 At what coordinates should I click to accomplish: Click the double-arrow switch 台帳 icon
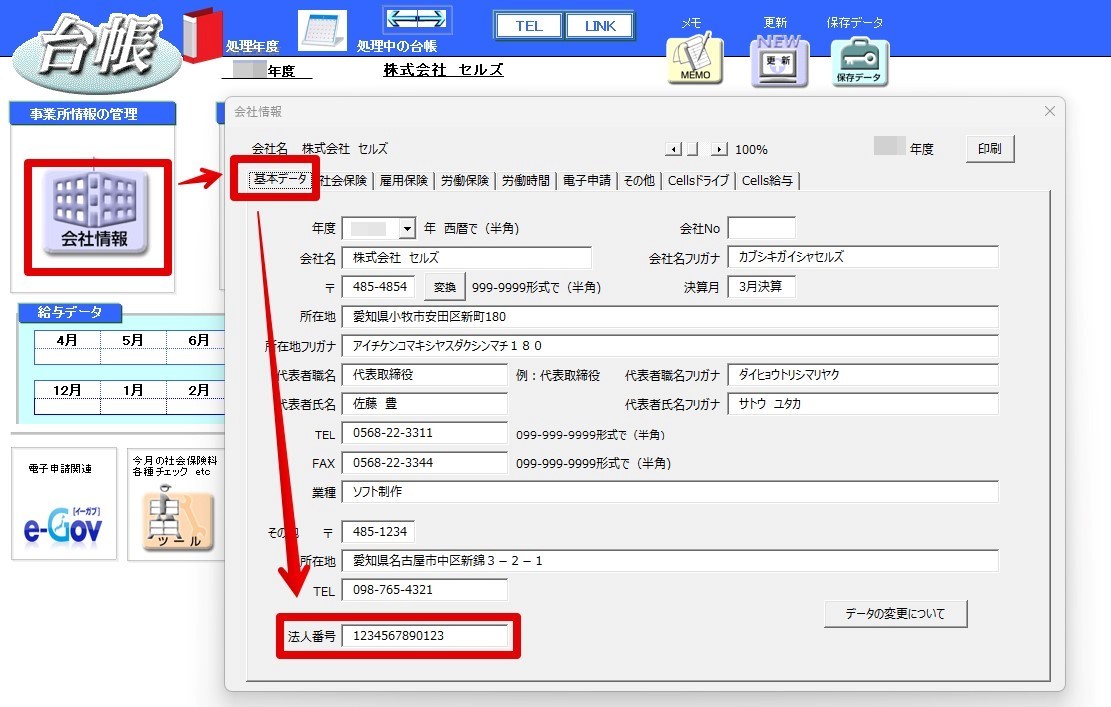click(x=417, y=20)
